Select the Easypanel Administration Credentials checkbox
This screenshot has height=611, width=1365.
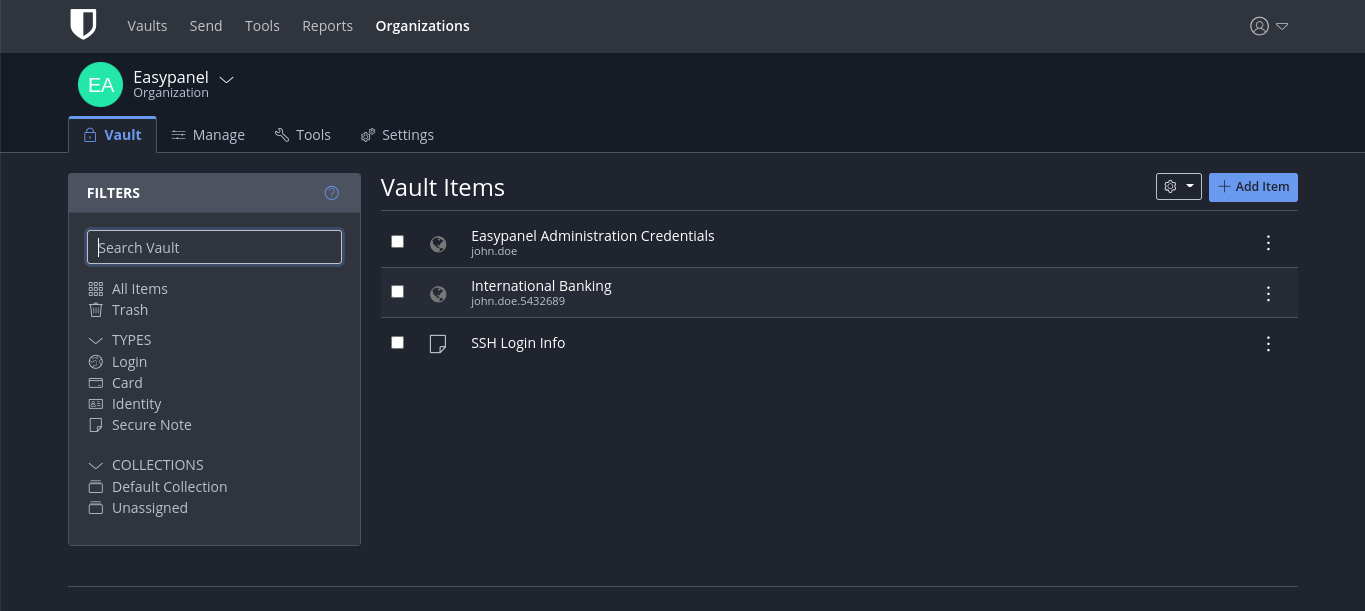[x=398, y=242]
